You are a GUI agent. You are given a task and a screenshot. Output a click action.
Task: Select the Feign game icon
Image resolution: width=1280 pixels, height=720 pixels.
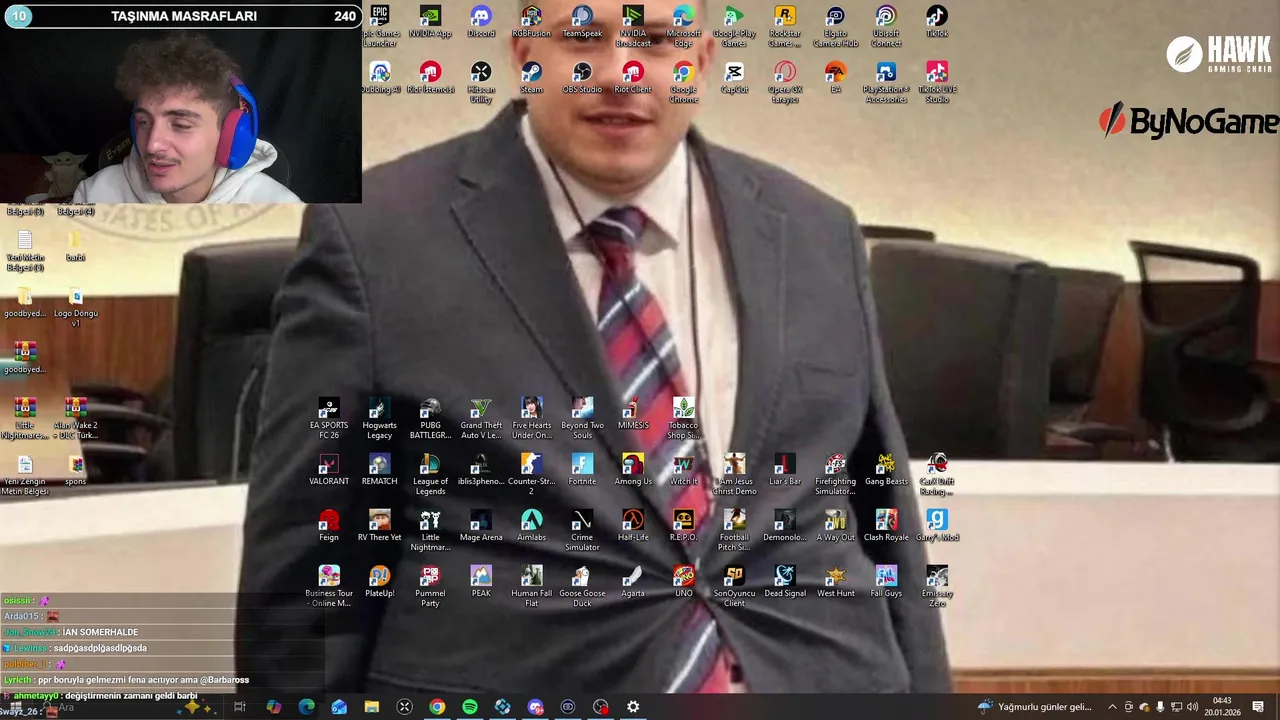pos(329,526)
